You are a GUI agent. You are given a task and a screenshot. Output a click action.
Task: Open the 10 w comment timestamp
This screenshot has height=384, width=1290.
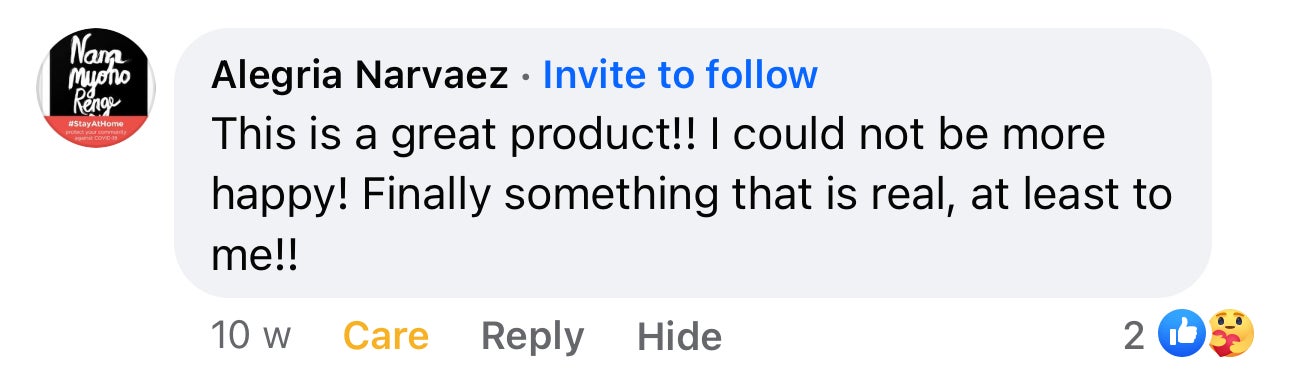click(251, 336)
